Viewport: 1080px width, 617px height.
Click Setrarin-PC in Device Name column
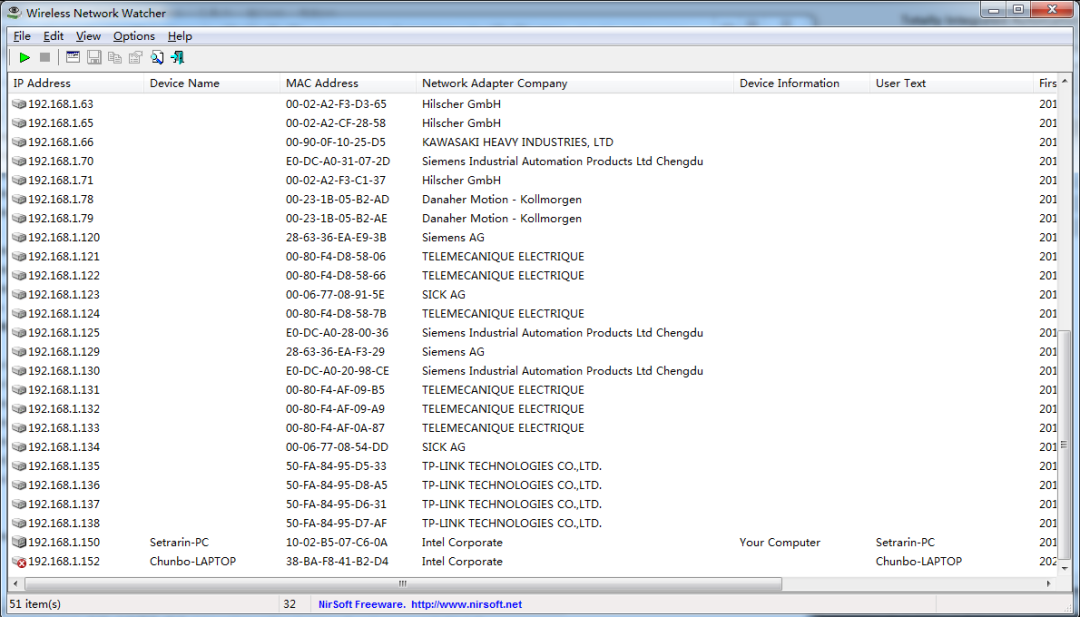point(179,543)
